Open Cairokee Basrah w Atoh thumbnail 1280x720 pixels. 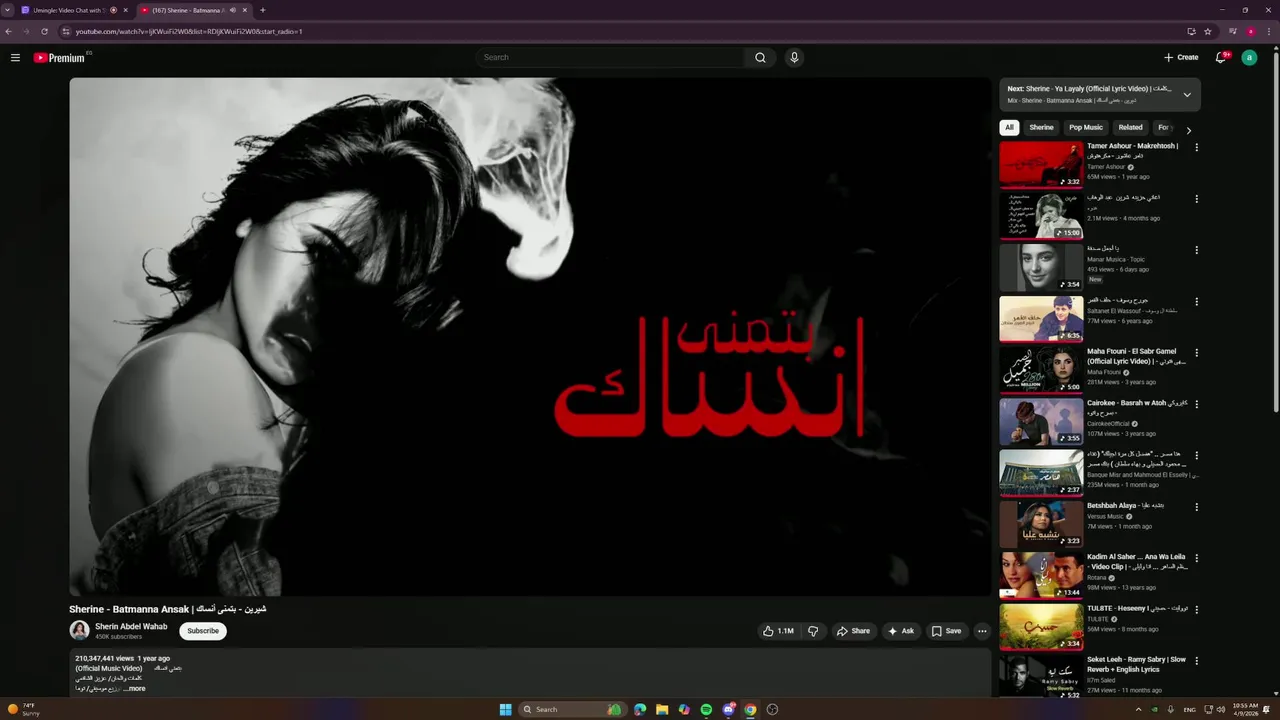pyautogui.click(x=1041, y=421)
